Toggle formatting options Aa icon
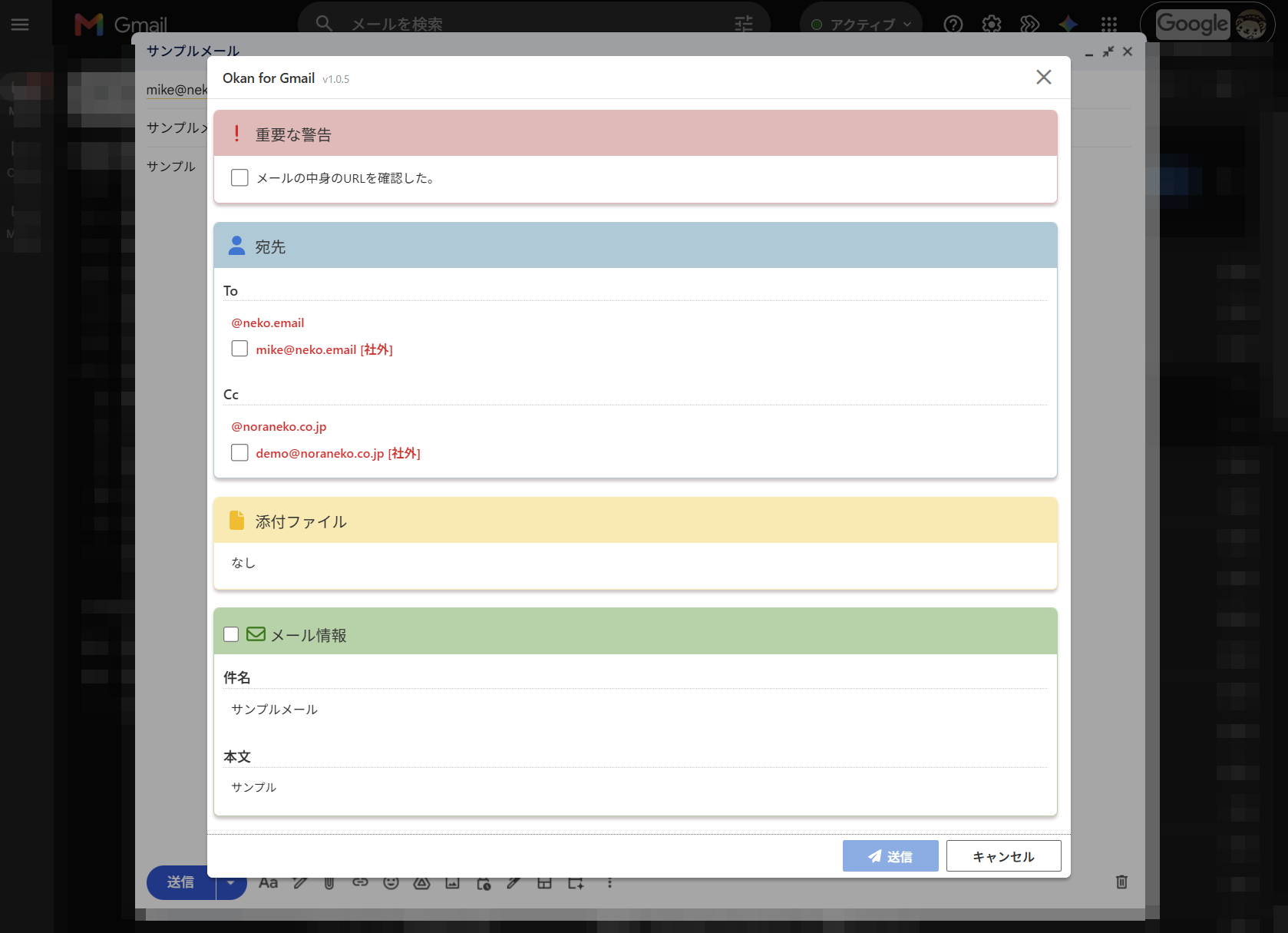 tap(268, 883)
